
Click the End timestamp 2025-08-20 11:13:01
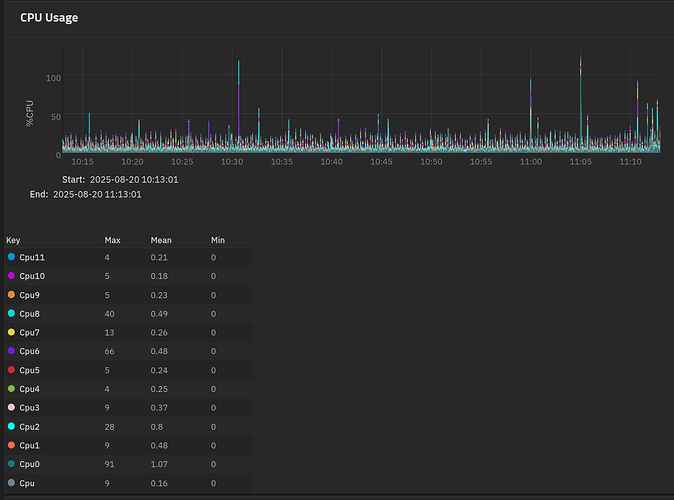pos(97,194)
